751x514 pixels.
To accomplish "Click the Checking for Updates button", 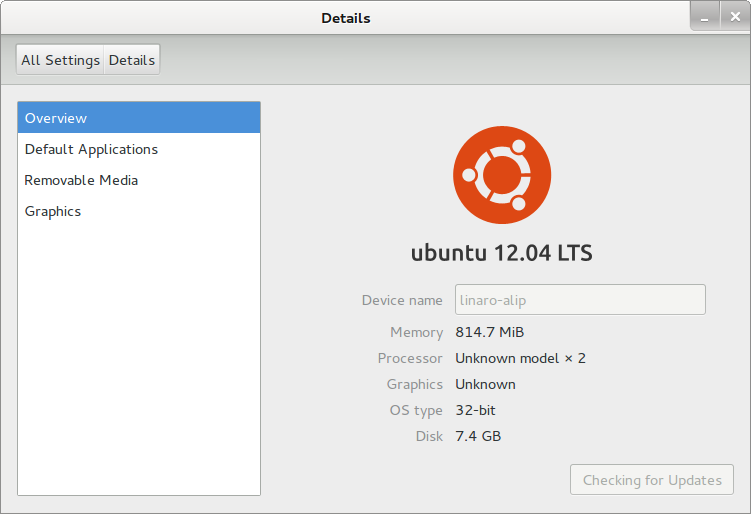I will click(652, 480).
